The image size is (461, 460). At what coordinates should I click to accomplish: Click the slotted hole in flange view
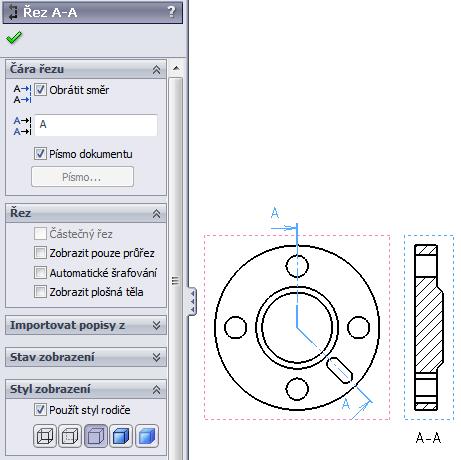pyautogui.click(x=339, y=370)
